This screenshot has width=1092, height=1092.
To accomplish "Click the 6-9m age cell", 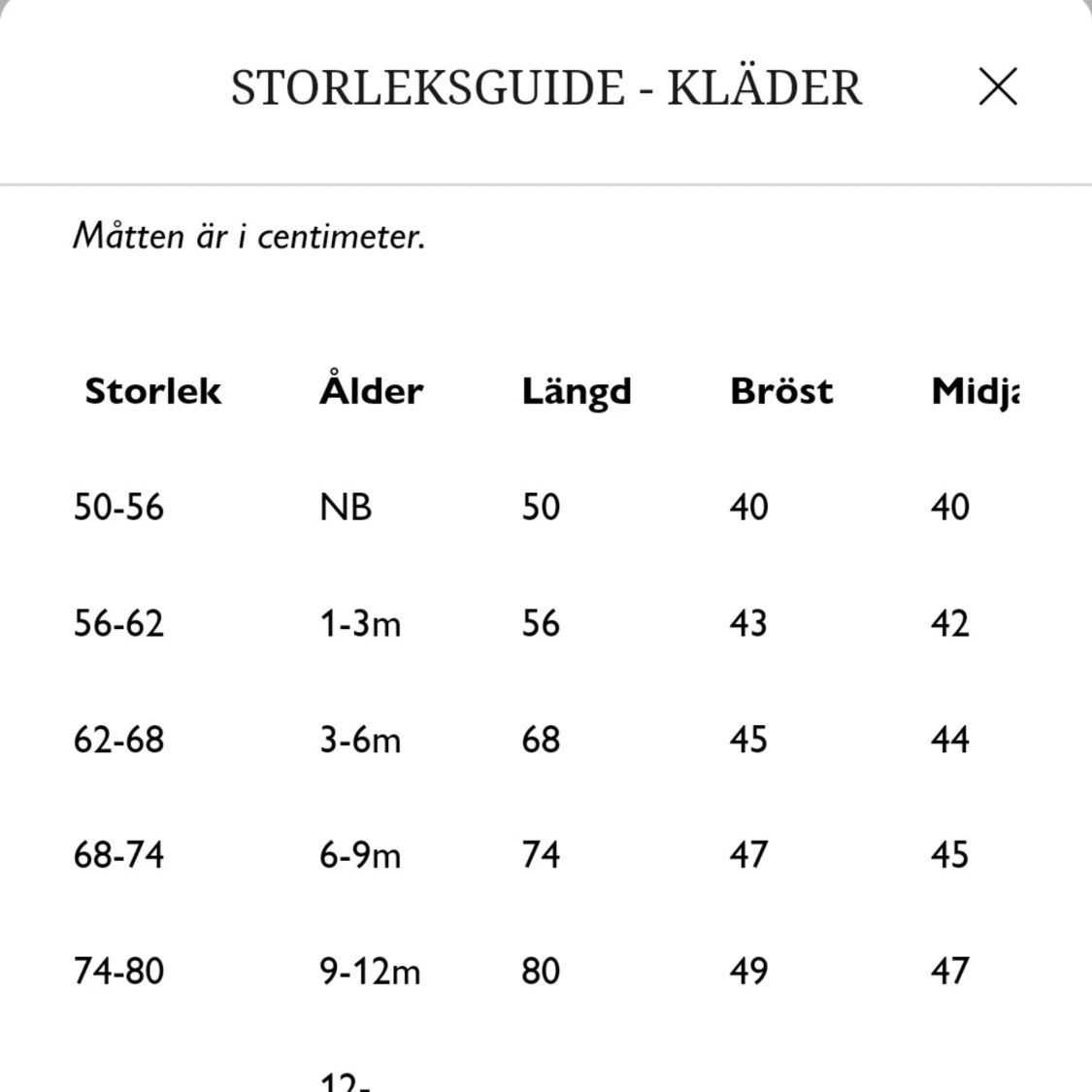I will (360, 855).
